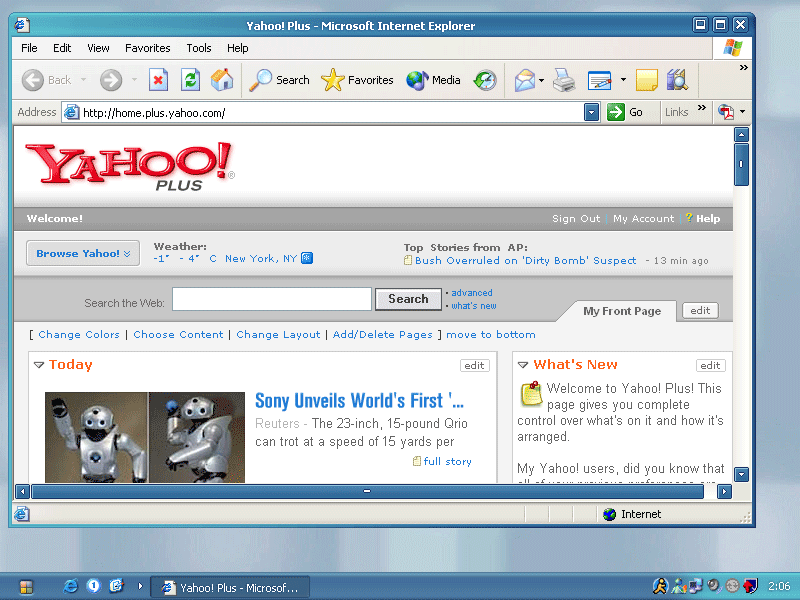This screenshot has height=600, width=800.
Task: Click the yellow Discuss note icon
Action: pyautogui.click(x=646, y=80)
